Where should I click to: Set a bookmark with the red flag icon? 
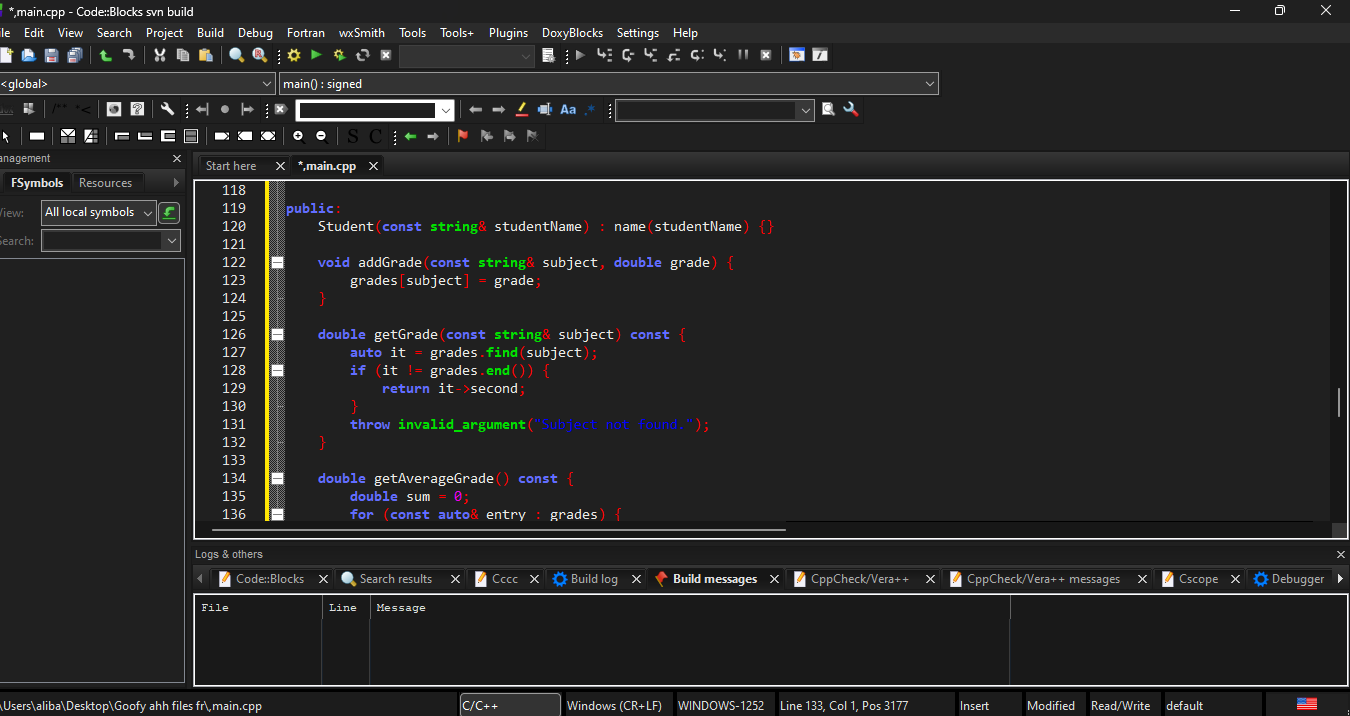pyautogui.click(x=462, y=135)
